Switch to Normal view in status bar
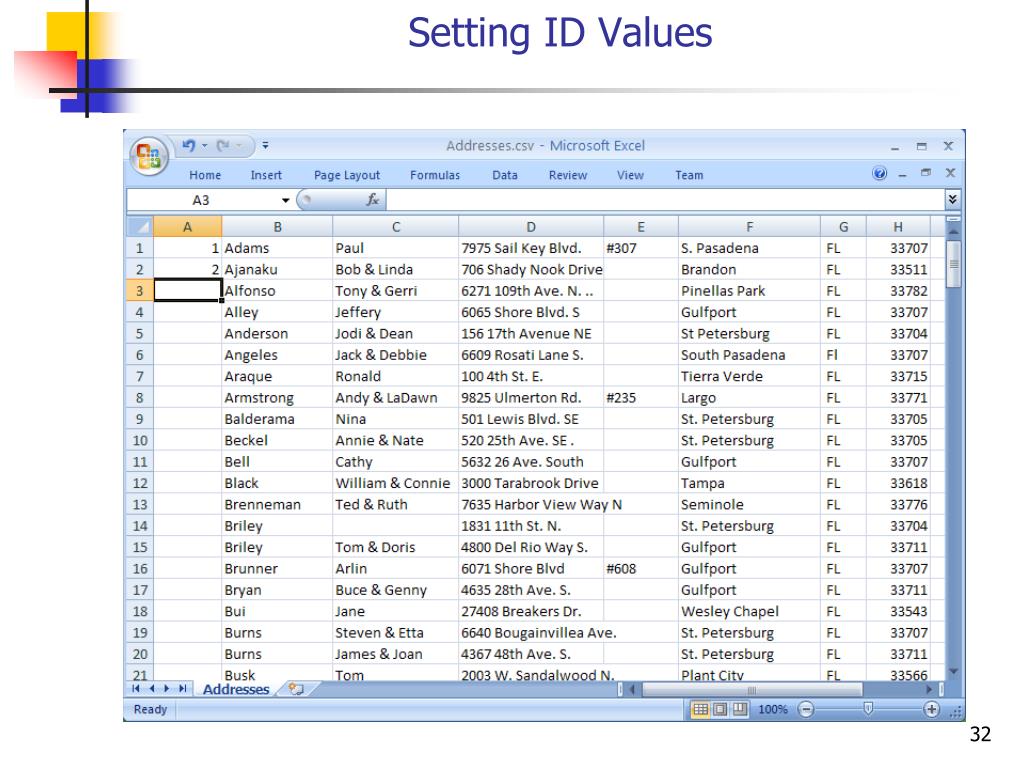This screenshot has height=768, width=1024. (x=700, y=709)
